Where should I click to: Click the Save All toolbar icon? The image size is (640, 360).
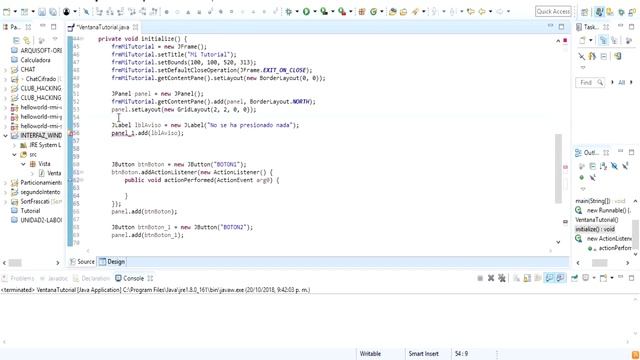(x=53, y=12)
